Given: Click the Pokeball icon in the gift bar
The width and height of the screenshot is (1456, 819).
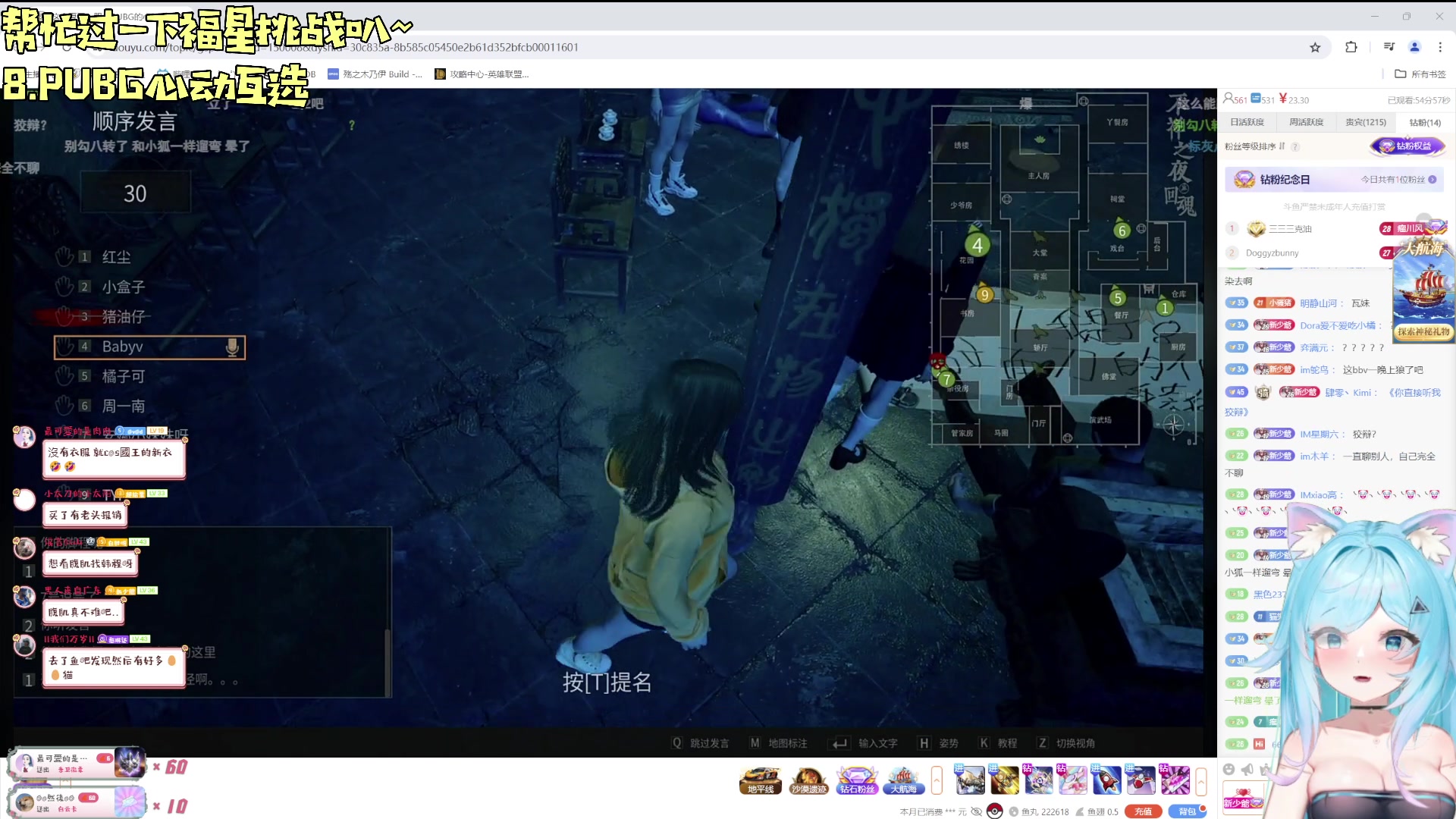Looking at the screenshot, I should [x=995, y=811].
